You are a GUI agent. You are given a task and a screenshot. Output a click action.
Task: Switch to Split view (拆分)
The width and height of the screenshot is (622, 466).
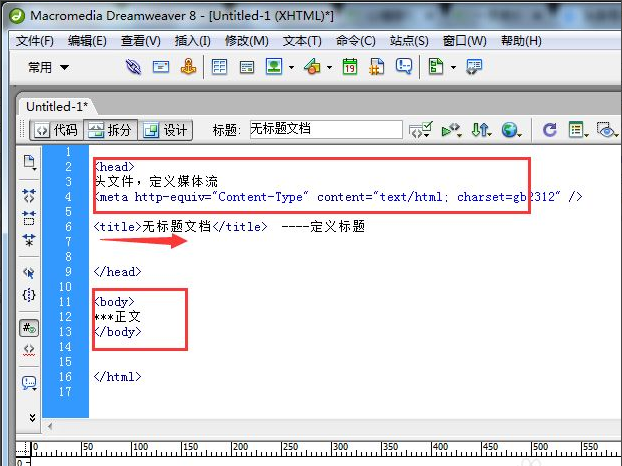[109, 130]
